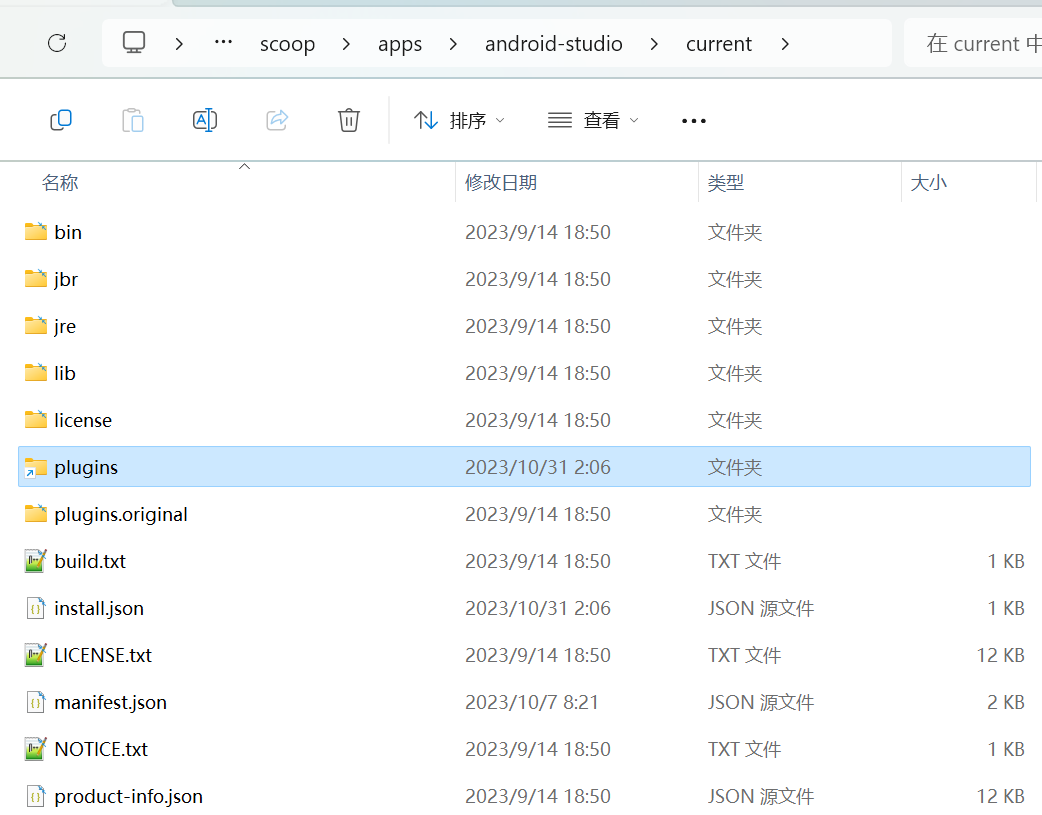Select the plugins.original folder
This screenshot has width=1042, height=815.
[118, 514]
